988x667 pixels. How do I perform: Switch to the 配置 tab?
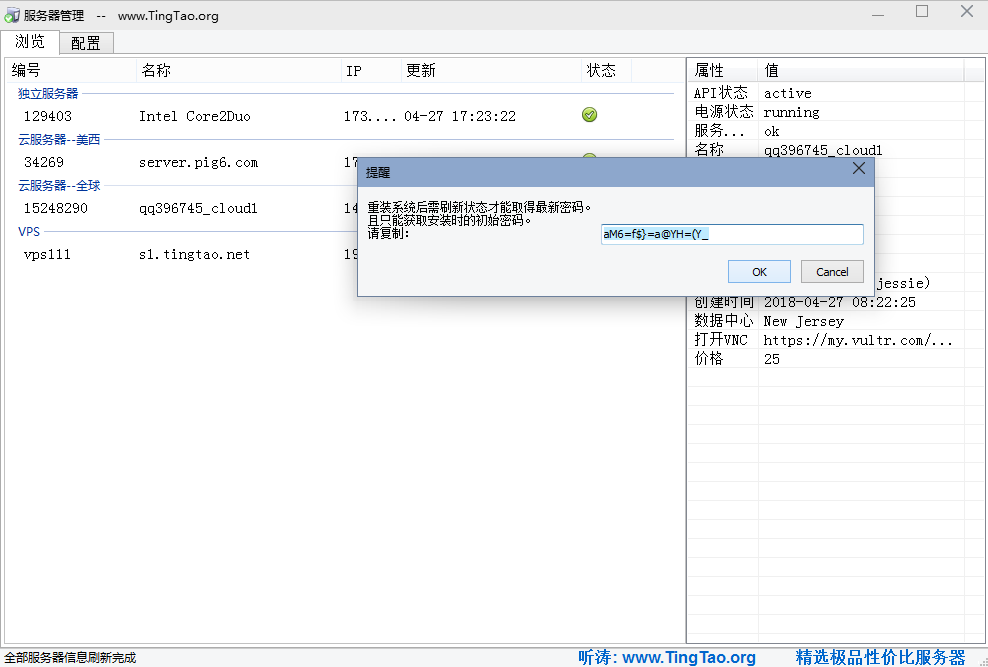tap(86, 43)
